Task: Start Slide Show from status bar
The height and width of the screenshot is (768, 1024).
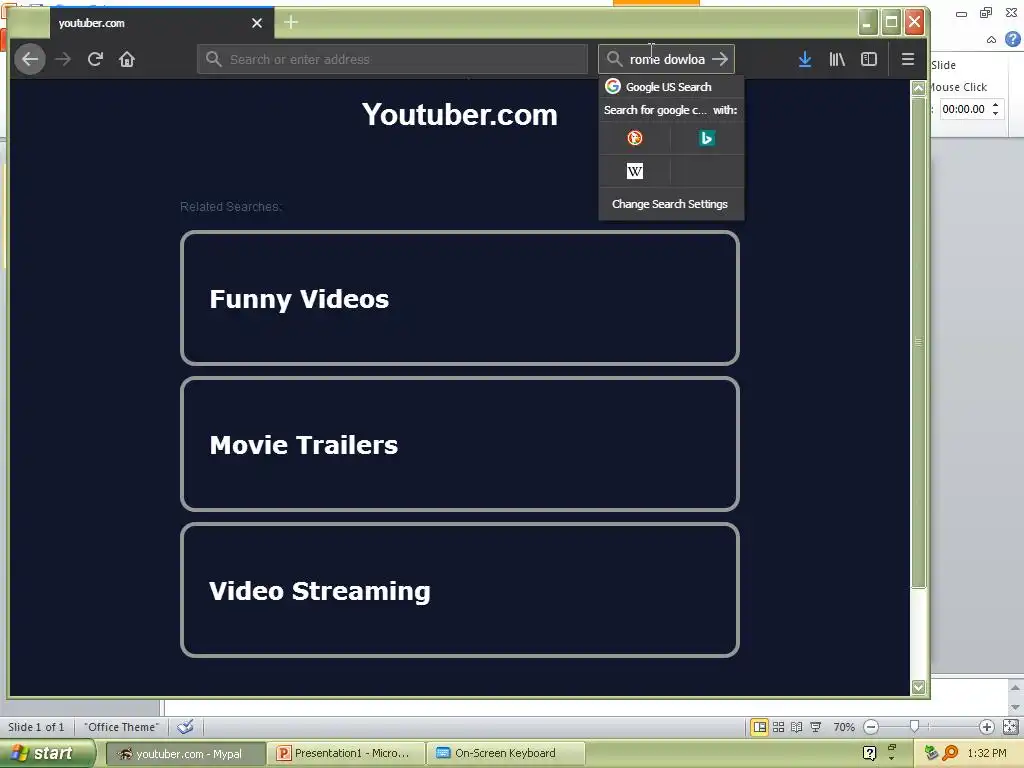Action: pos(816,727)
